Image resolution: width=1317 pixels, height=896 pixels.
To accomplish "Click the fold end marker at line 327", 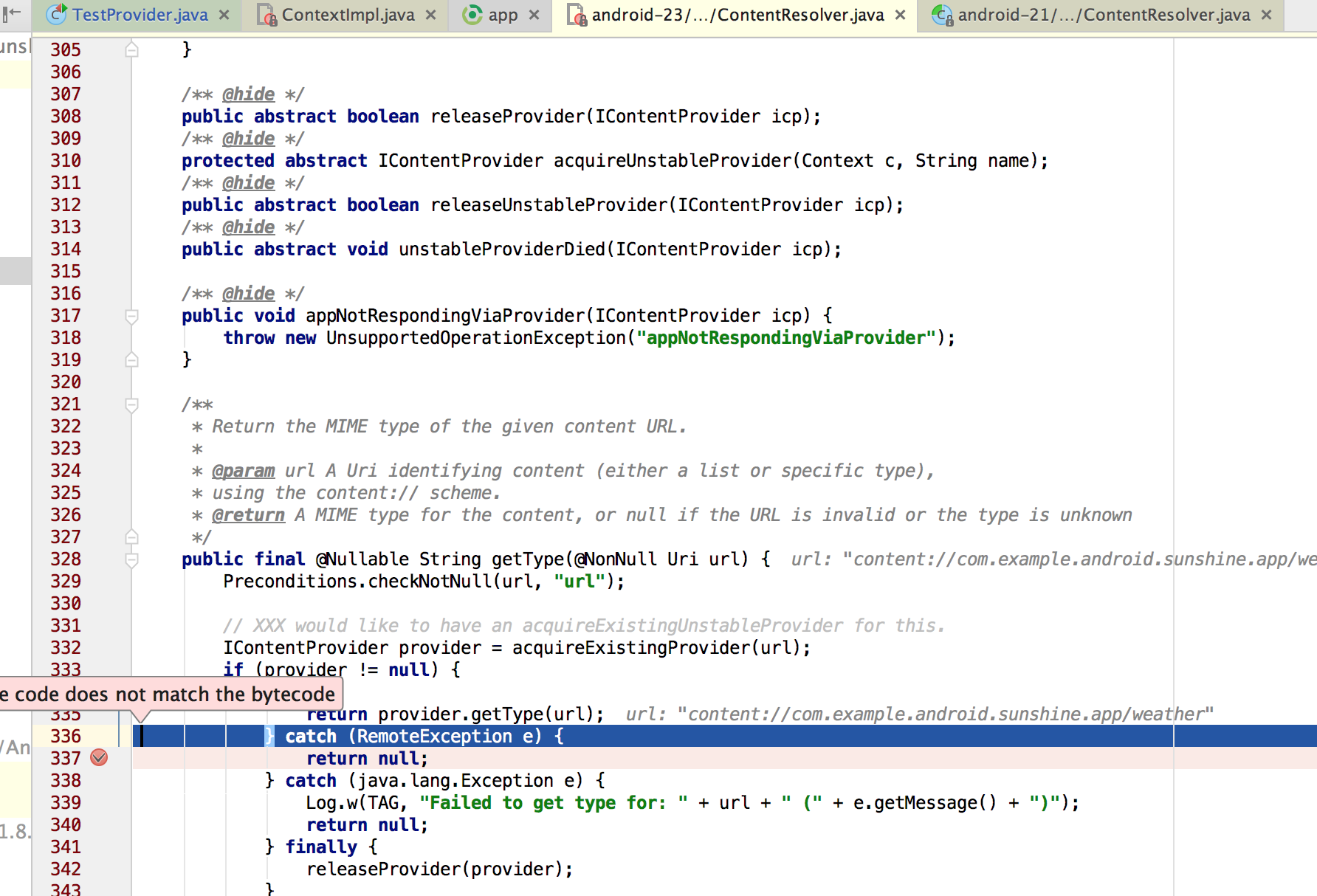I will pyautogui.click(x=131, y=537).
